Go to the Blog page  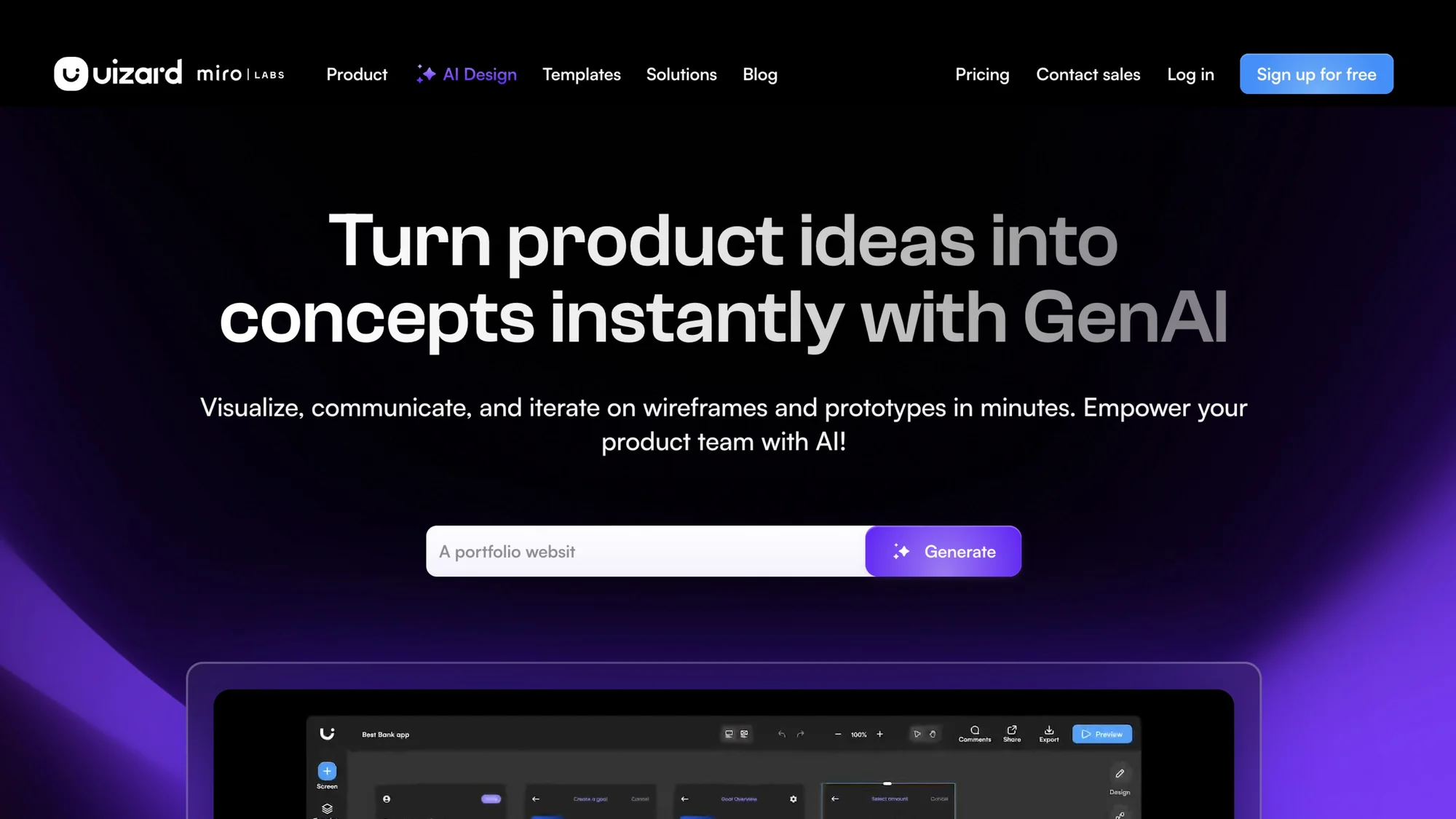click(759, 74)
